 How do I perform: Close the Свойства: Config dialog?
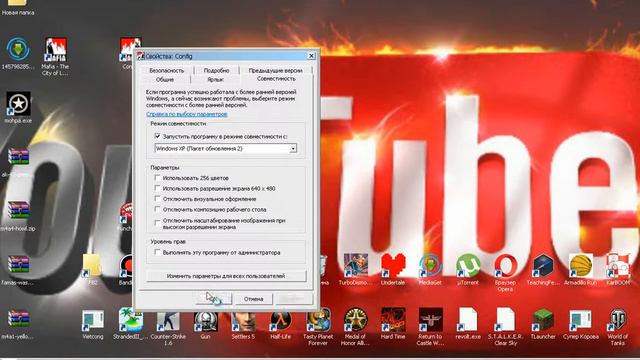[x=311, y=56]
